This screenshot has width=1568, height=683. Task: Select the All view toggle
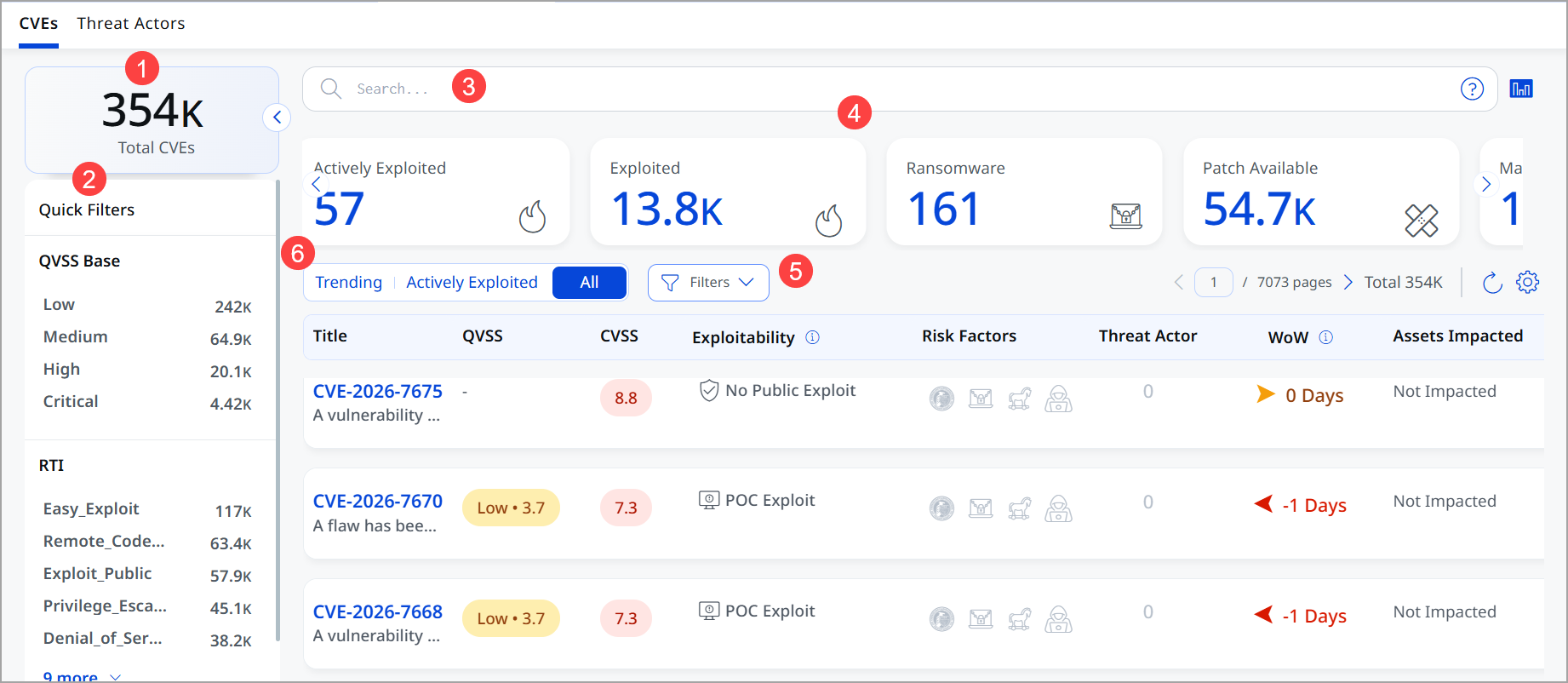click(589, 283)
